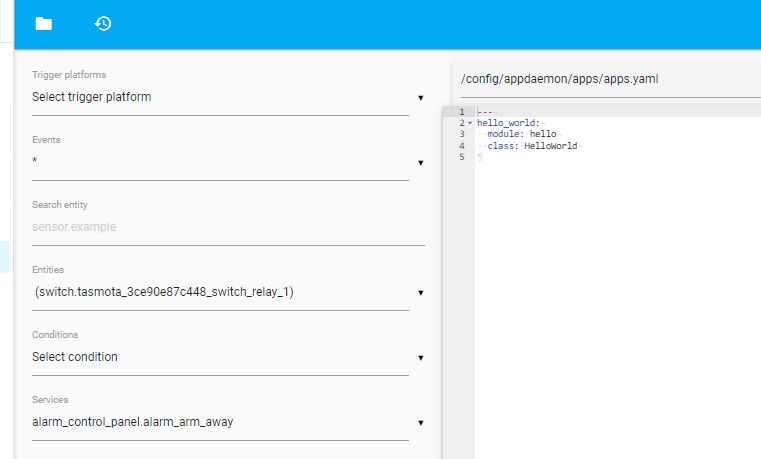Open the file browser folder icon
The width and height of the screenshot is (761, 459).
(x=44, y=23)
